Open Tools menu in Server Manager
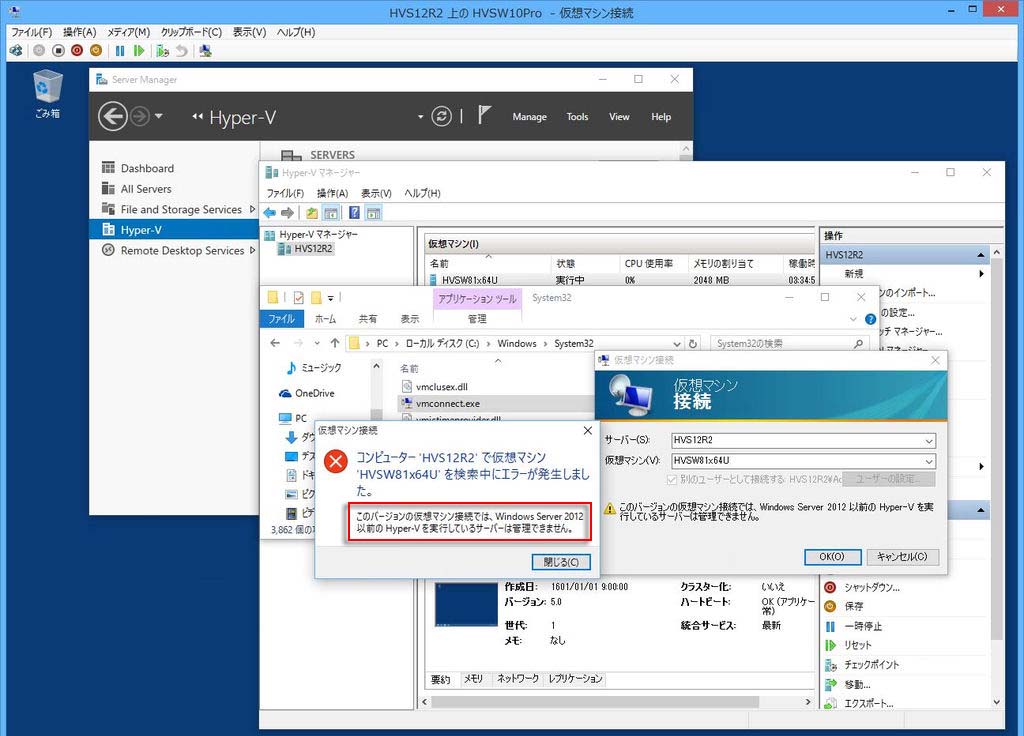The width and height of the screenshot is (1024, 736). (x=577, y=117)
